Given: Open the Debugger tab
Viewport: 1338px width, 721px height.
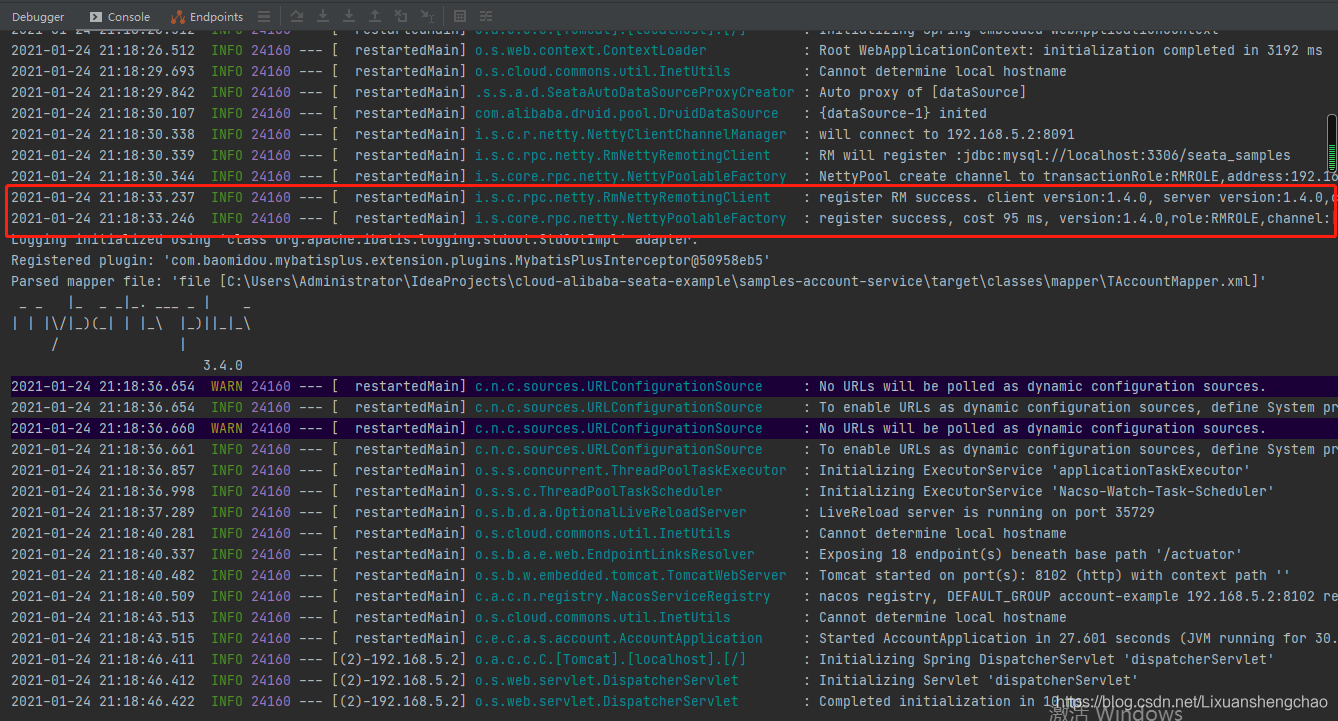Looking at the screenshot, I should pyautogui.click(x=38, y=17).
